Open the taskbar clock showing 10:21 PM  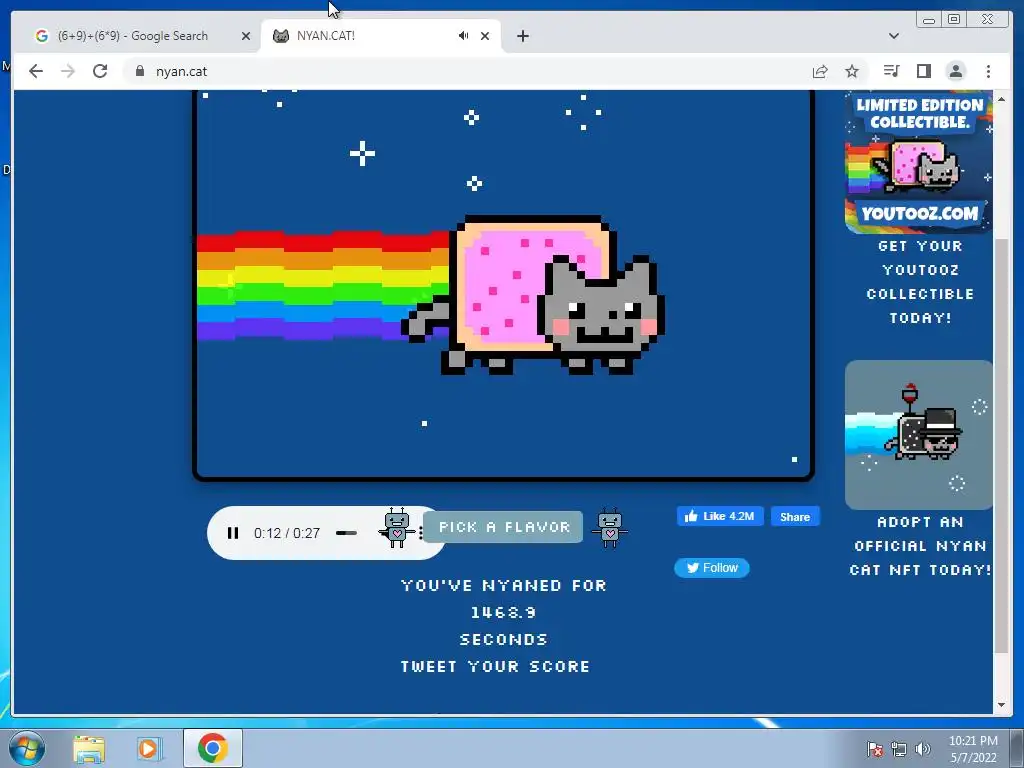click(973, 749)
